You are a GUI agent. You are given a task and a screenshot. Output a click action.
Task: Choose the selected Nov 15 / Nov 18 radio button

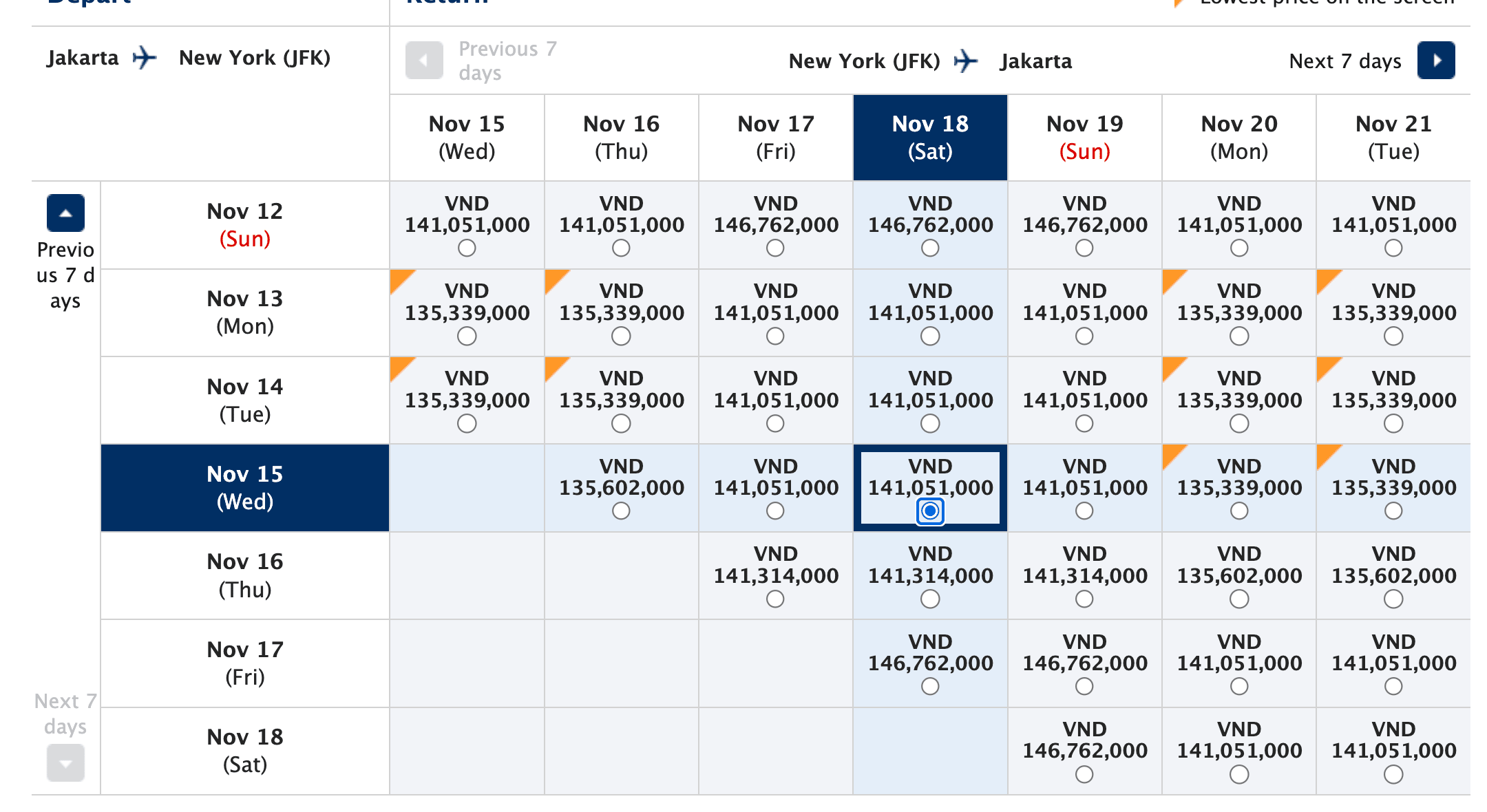930,511
